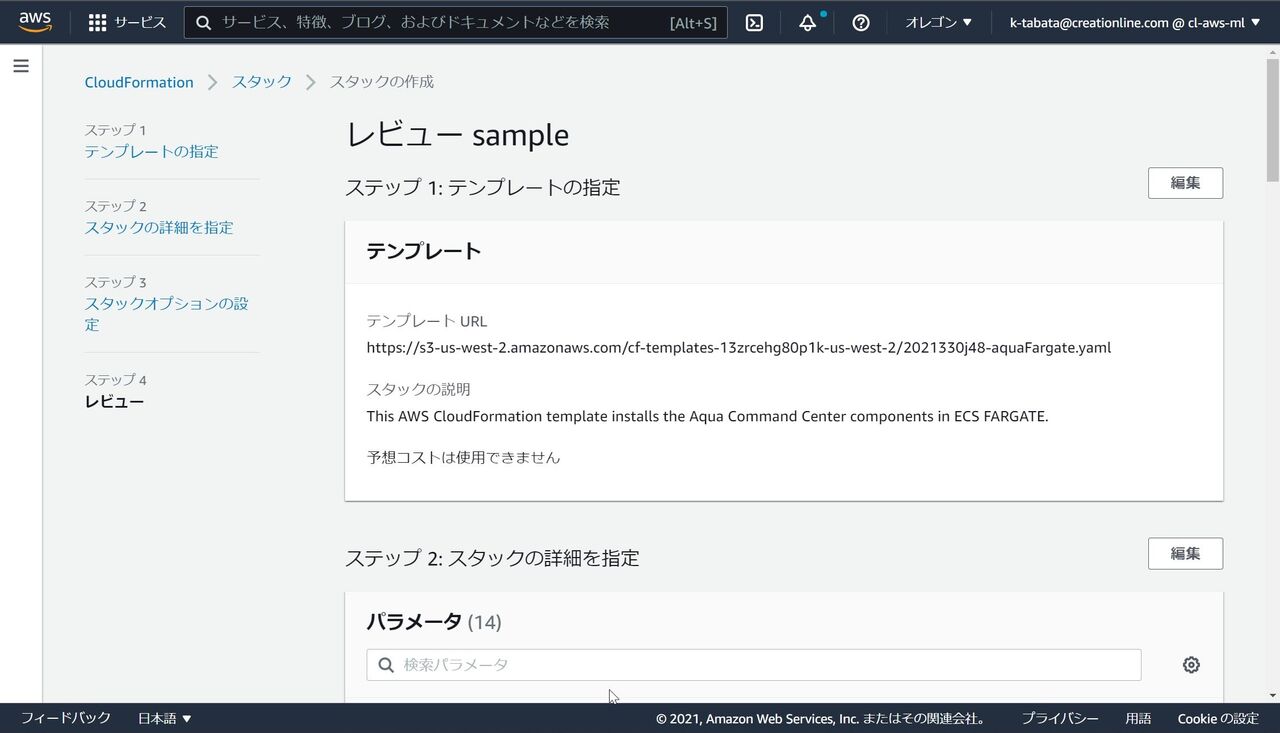This screenshot has height=733, width=1280.
Task: Focus the 検索パラメータ search field
Action: [754, 665]
